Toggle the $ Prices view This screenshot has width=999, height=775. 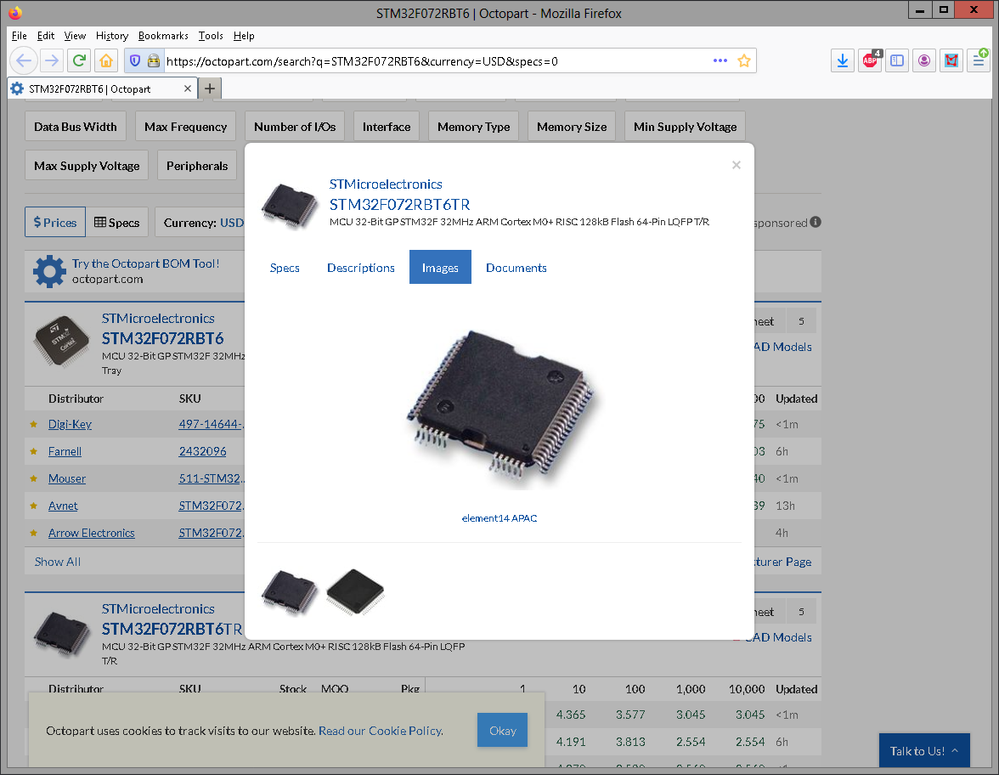click(x=55, y=222)
